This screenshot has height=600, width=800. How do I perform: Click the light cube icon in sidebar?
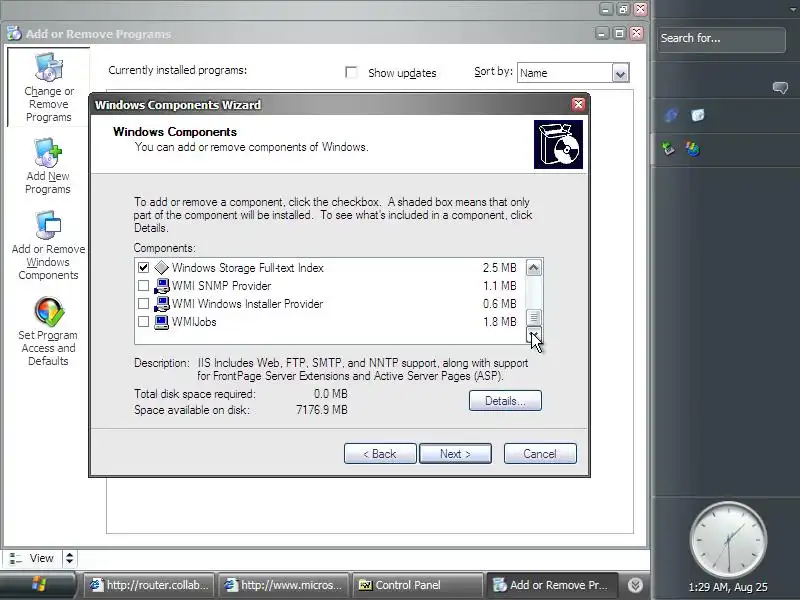tap(697, 115)
